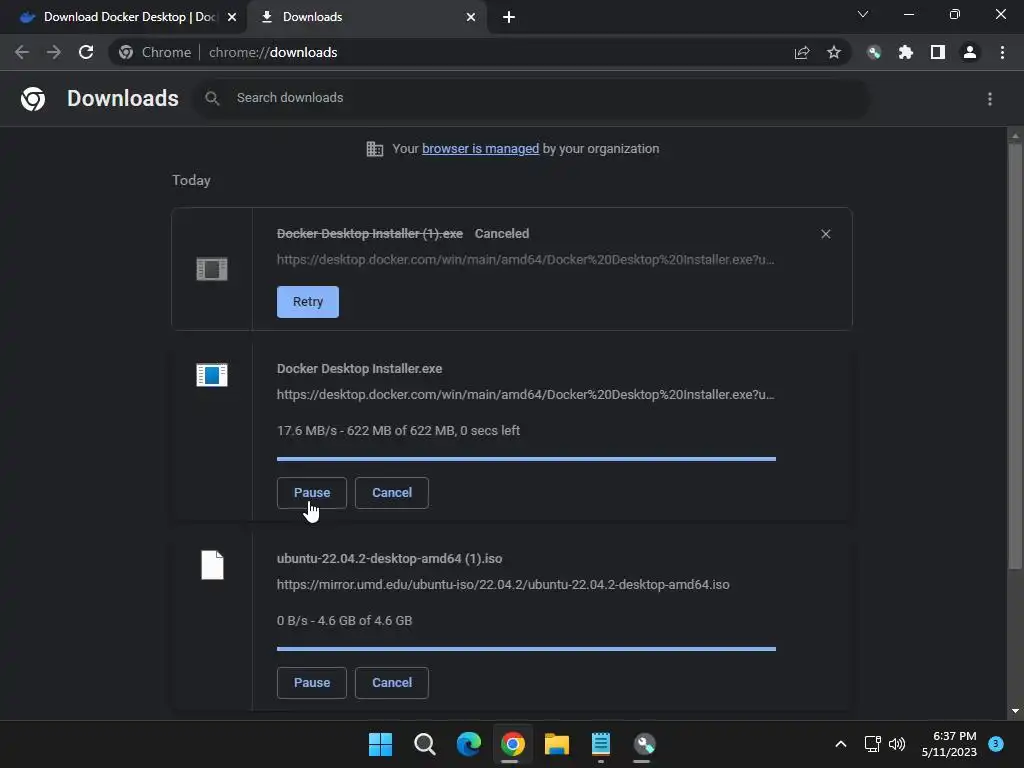
Task: Open the Extensions puzzle icon
Action: click(x=906, y=52)
